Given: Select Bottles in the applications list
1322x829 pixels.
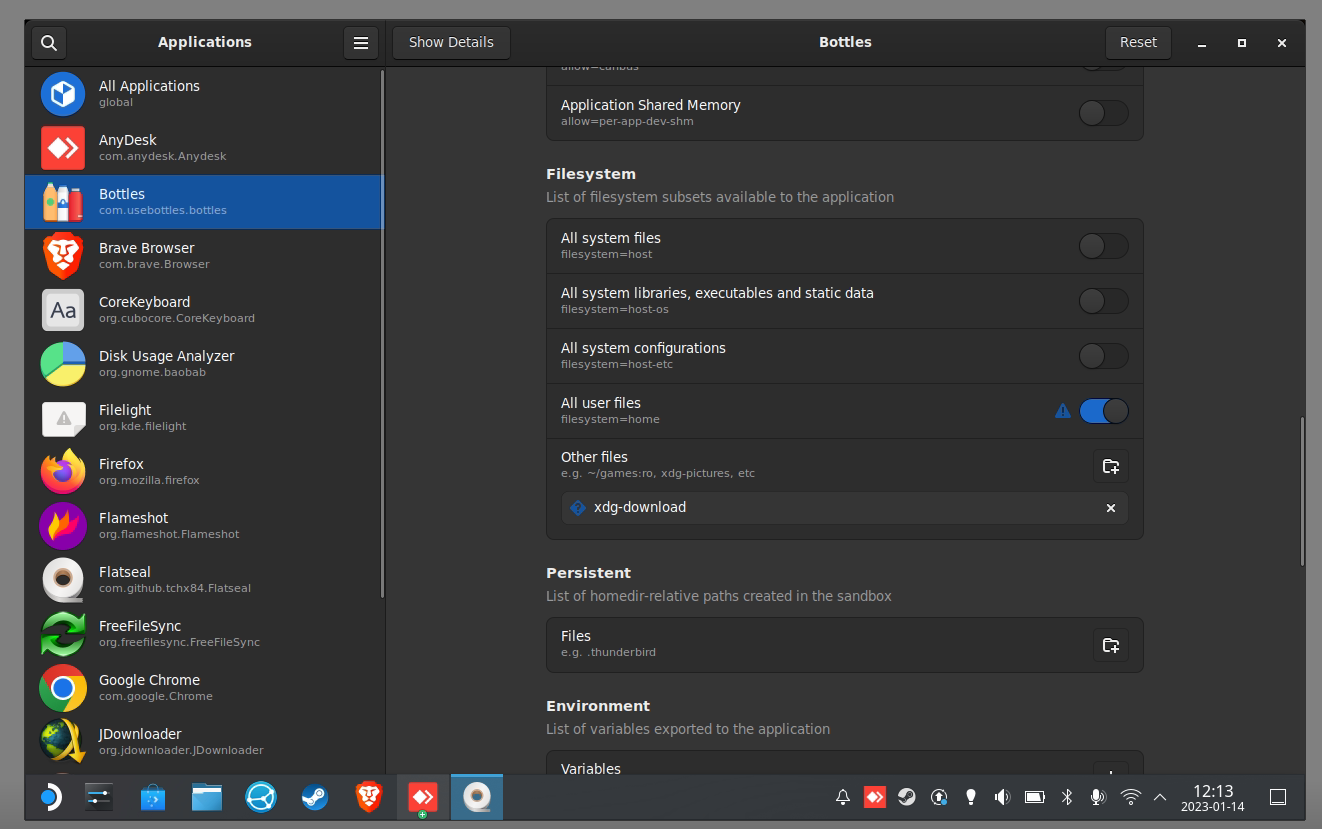Looking at the screenshot, I should coord(204,202).
